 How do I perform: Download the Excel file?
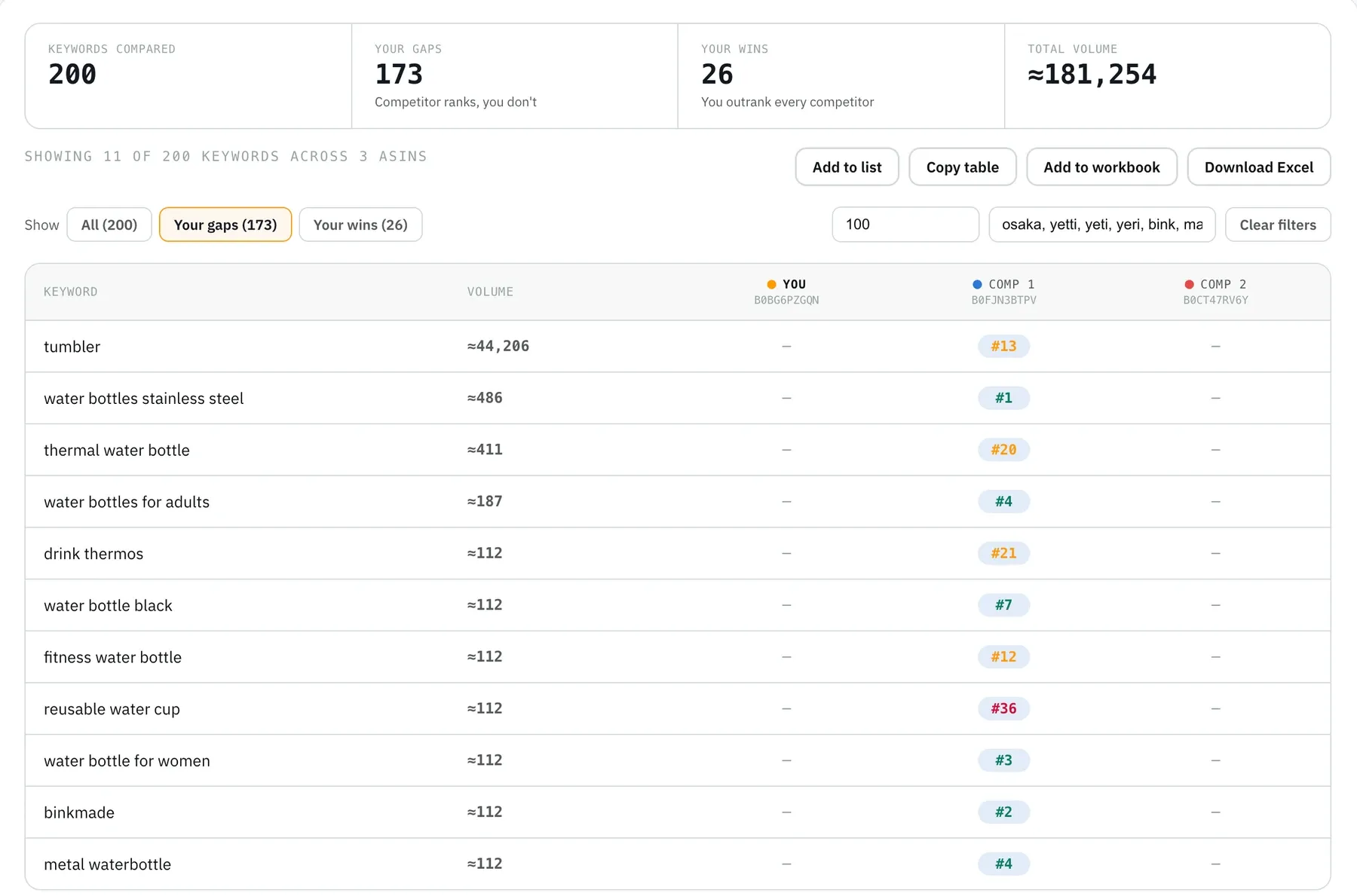pyautogui.click(x=1258, y=167)
